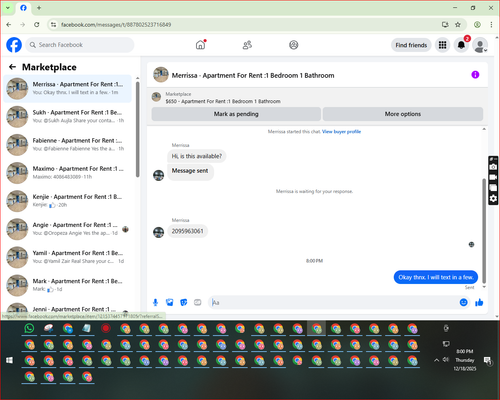500x400 pixels.
Task: Click the chat header title Merrissa
Action: coord(253,75)
